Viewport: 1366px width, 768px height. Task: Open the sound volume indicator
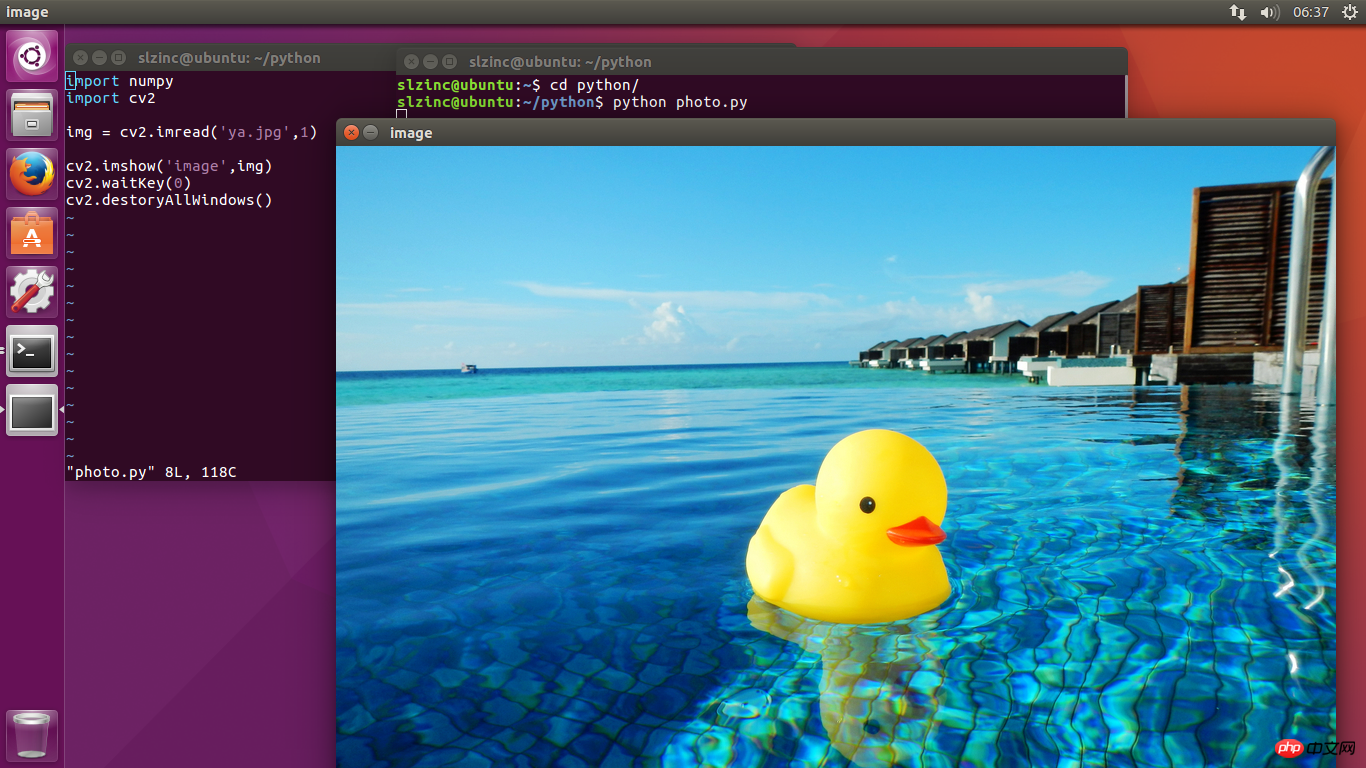[x=1269, y=12]
